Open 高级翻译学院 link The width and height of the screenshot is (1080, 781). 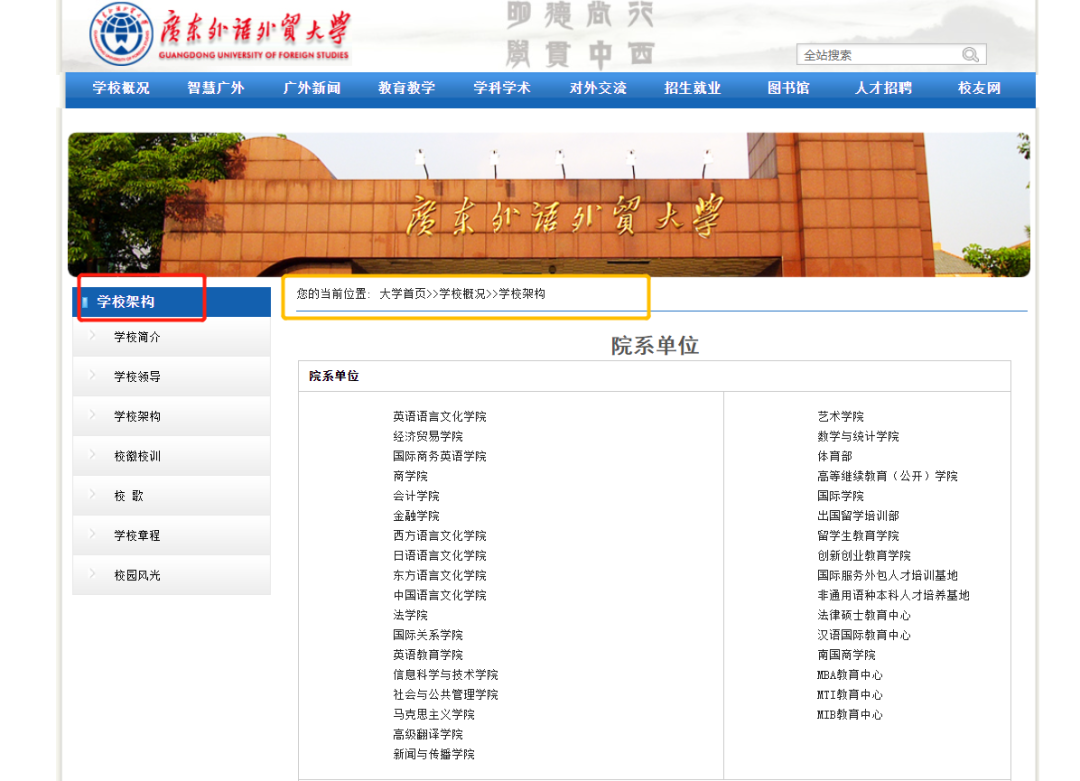pos(428,735)
